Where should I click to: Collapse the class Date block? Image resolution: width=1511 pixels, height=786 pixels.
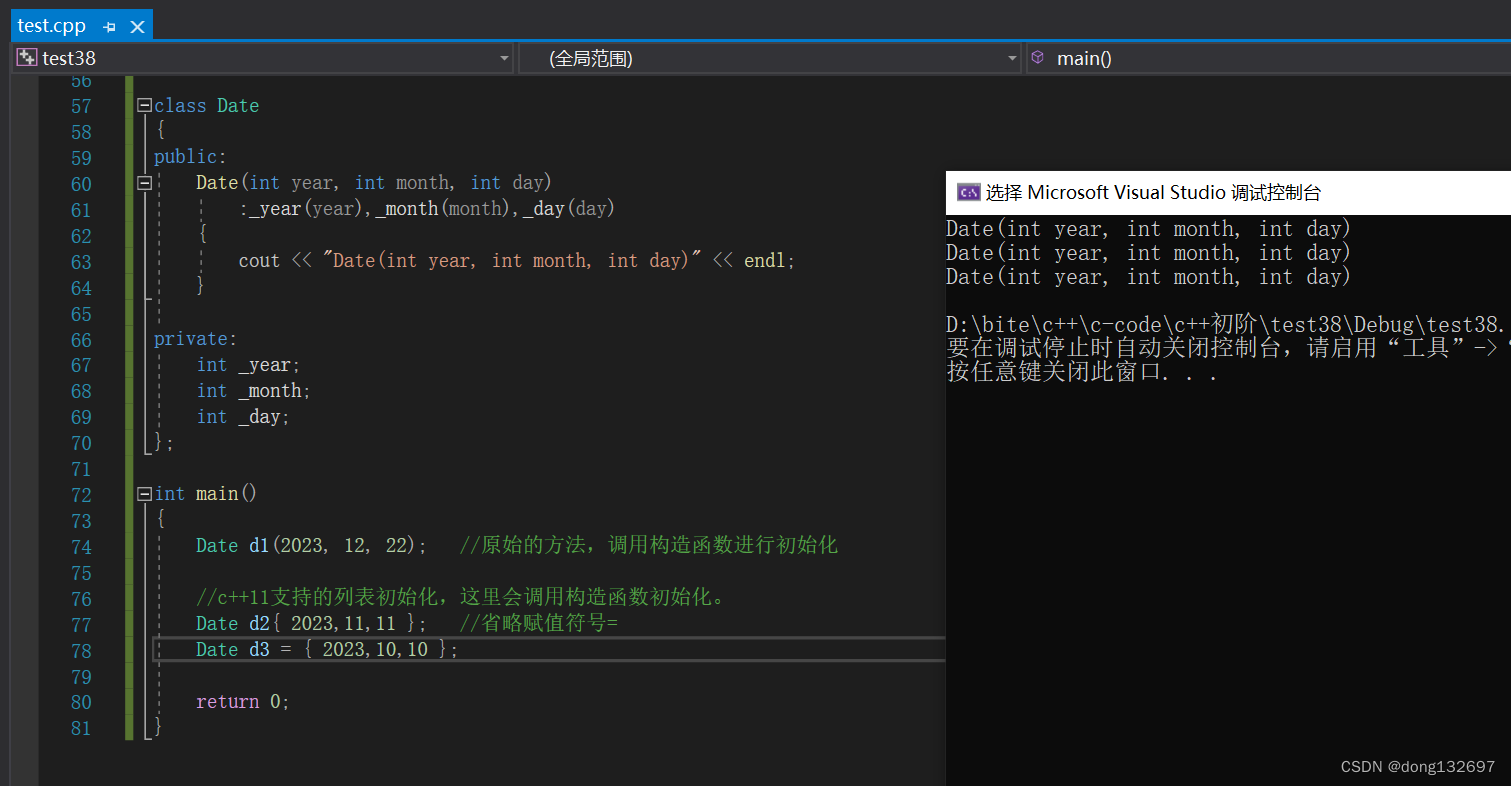point(144,105)
